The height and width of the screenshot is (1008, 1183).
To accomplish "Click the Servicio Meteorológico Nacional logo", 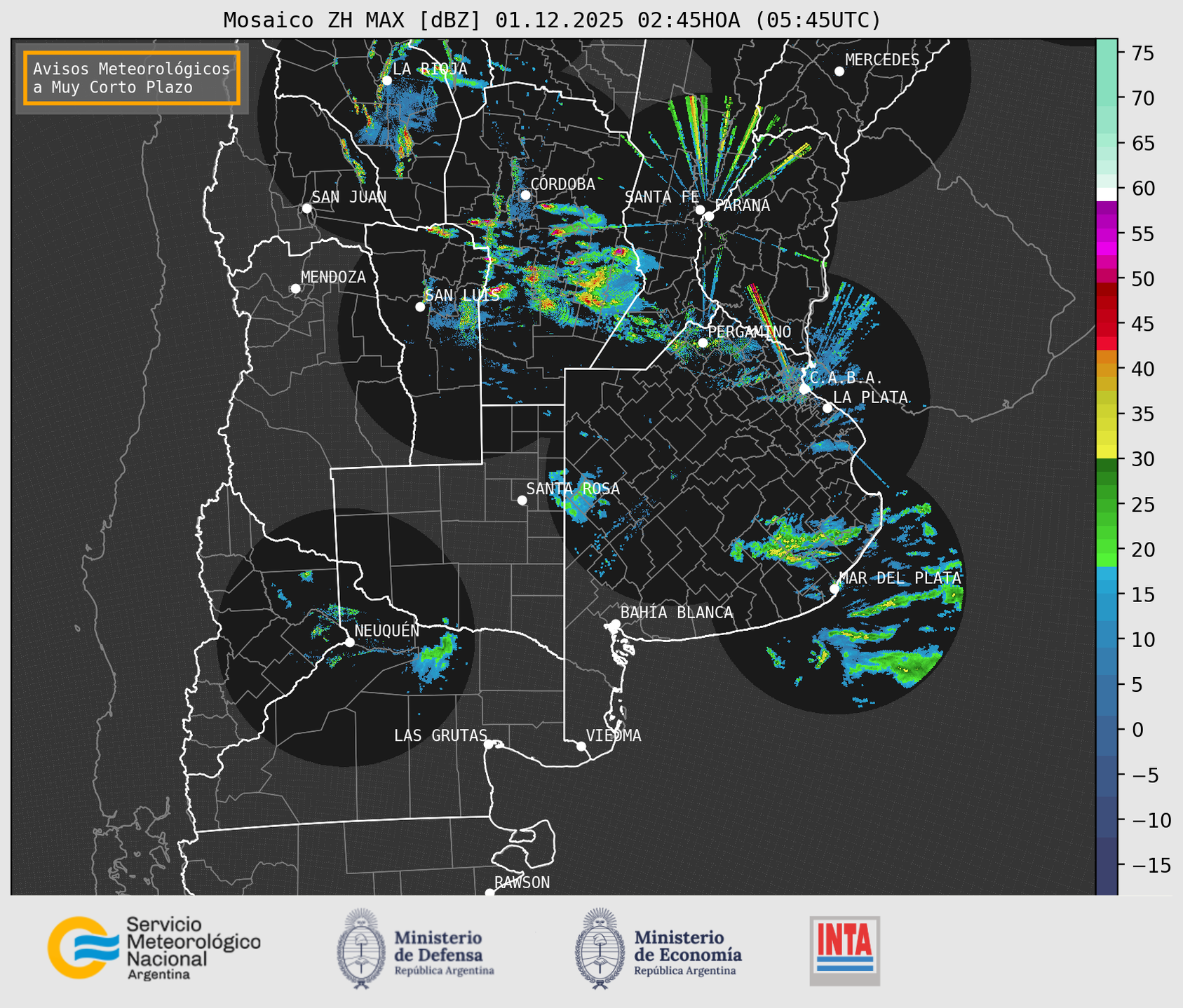I will click(x=154, y=948).
